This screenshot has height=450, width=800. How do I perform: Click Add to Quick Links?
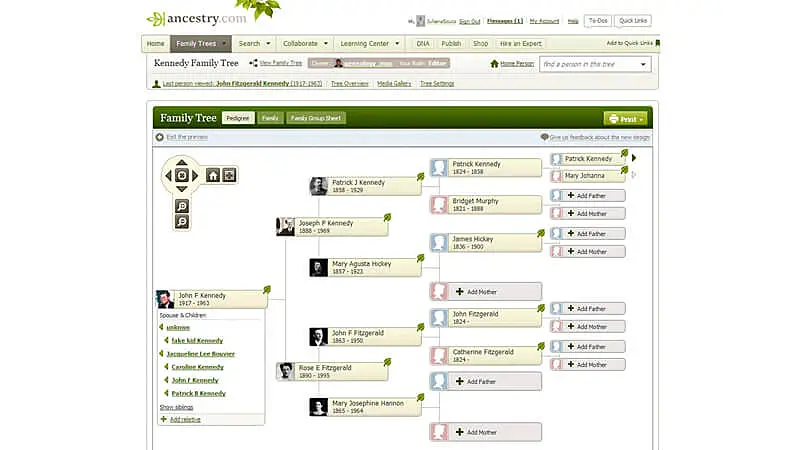pos(630,43)
